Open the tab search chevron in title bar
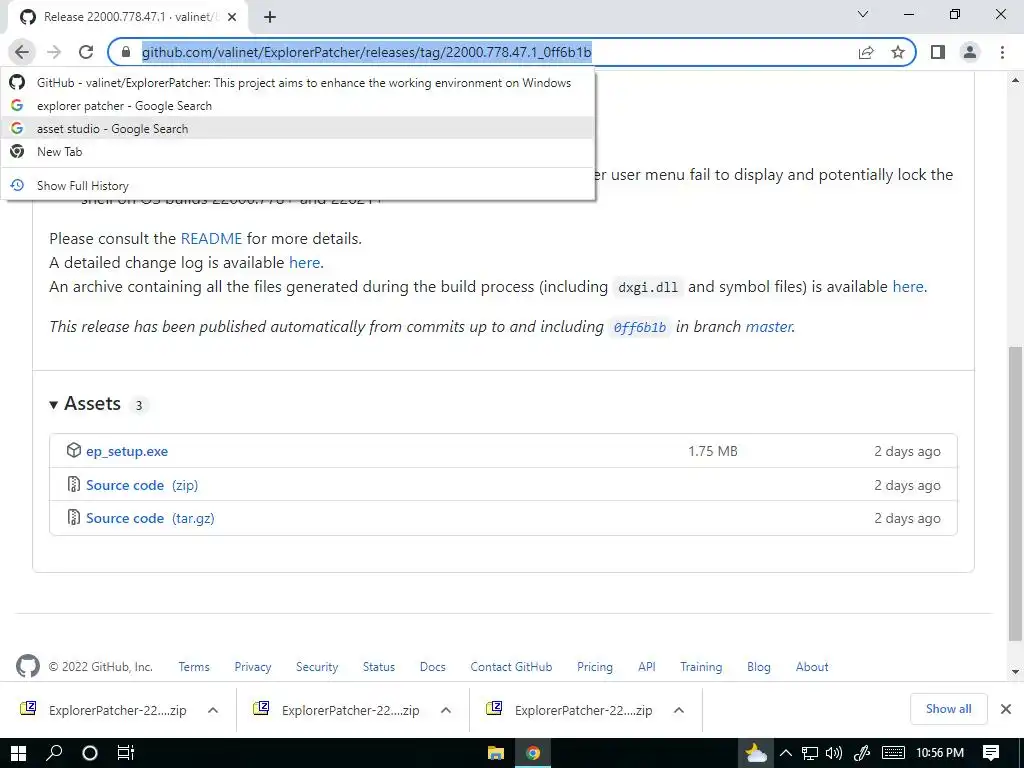Screen dimensions: 1024x768 [x=863, y=14]
